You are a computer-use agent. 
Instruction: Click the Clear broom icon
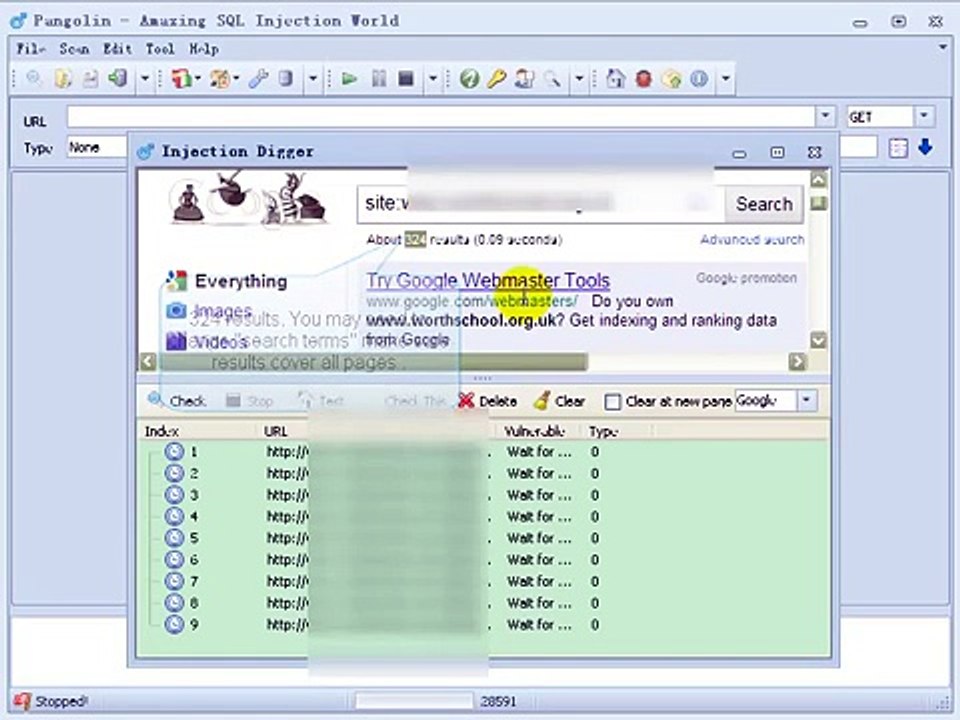click(542, 400)
